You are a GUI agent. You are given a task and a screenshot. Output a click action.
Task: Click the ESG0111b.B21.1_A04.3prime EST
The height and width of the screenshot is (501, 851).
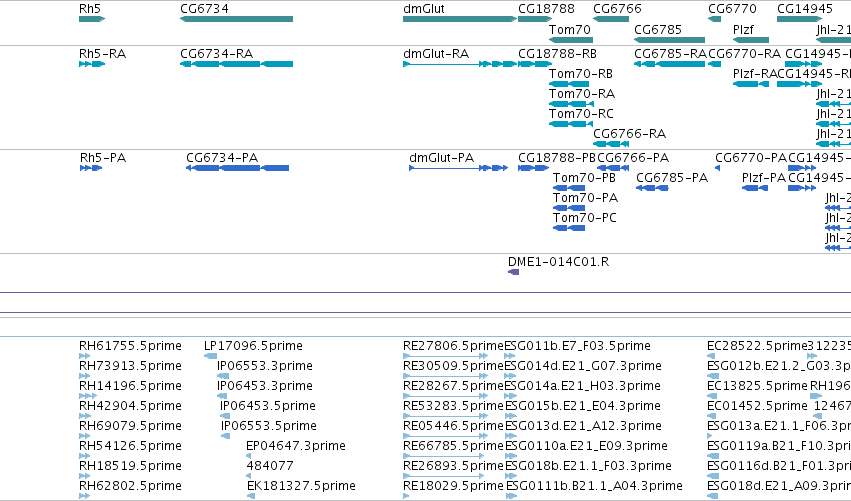[594, 486]
